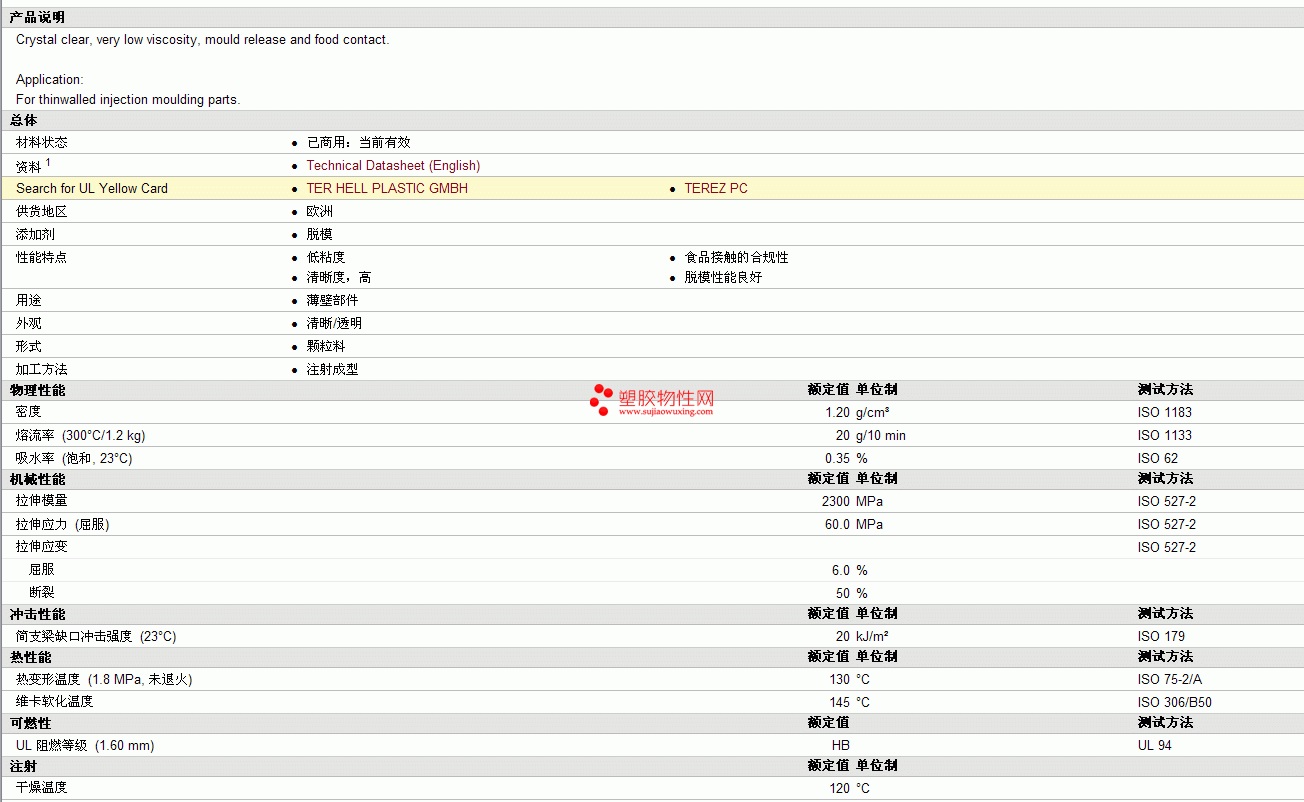Click the UL 94 test method

(1154, 745)
